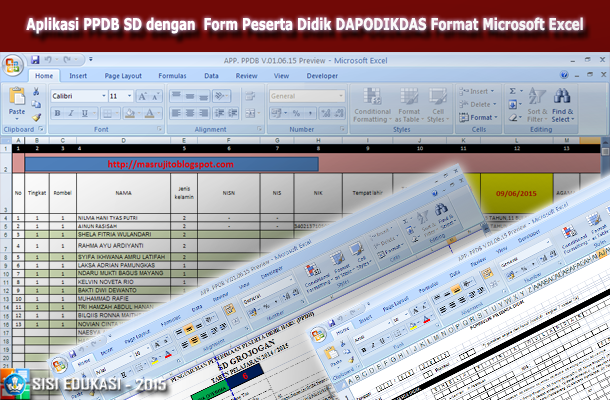Switch to the Developer tab in the upright window

click(322, 76)
